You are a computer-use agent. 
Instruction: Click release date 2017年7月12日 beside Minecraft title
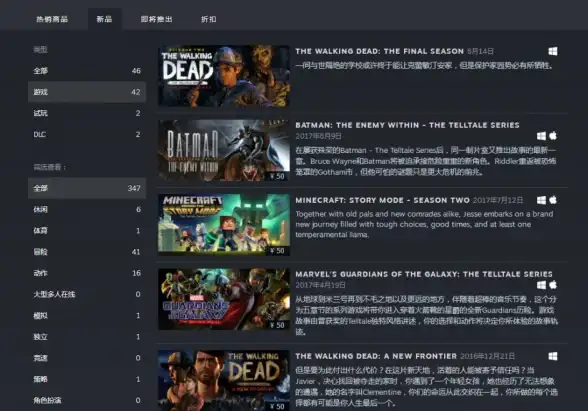pyautogui.click(x=498, y=200)
